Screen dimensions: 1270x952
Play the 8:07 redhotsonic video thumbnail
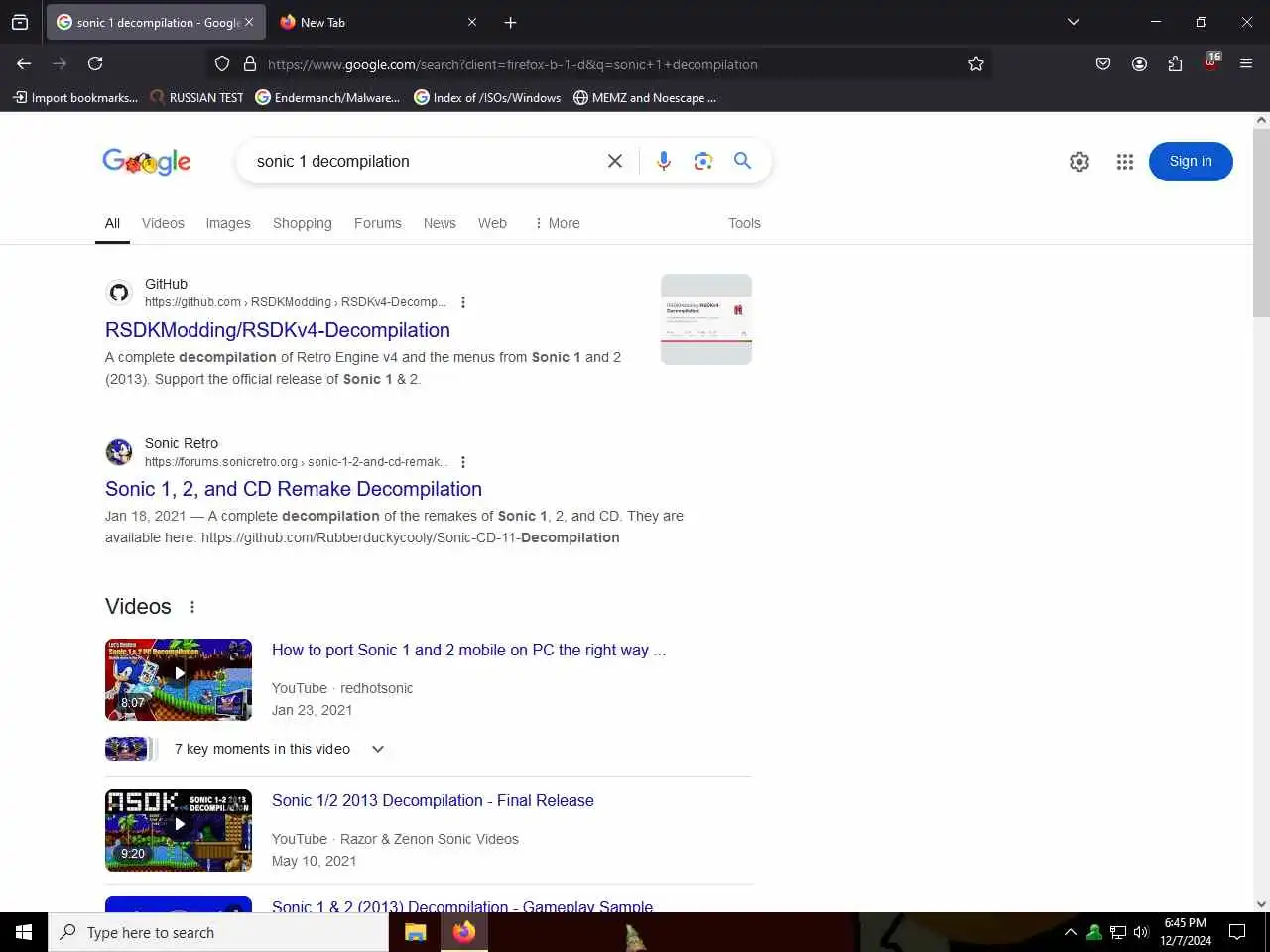pos(179,679)
